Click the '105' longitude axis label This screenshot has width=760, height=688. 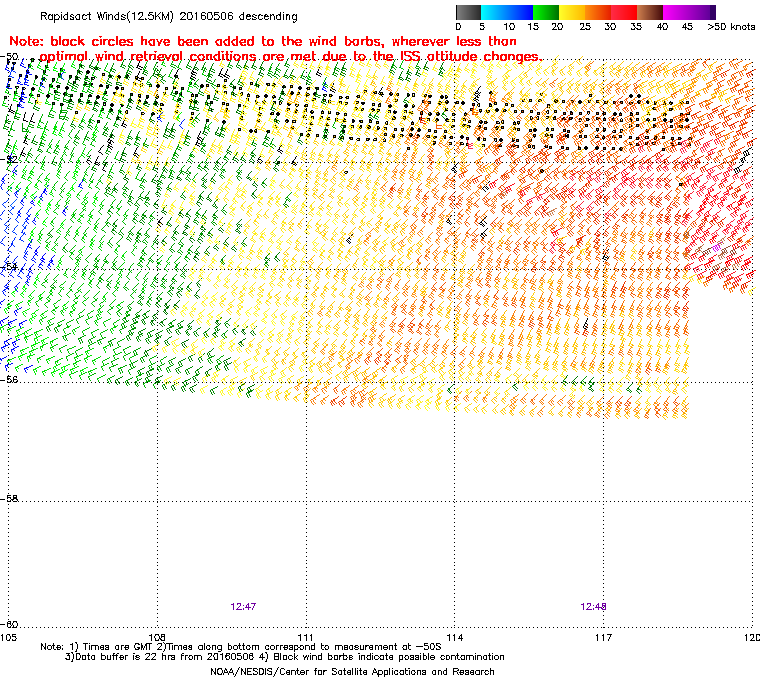click(8, 638)
